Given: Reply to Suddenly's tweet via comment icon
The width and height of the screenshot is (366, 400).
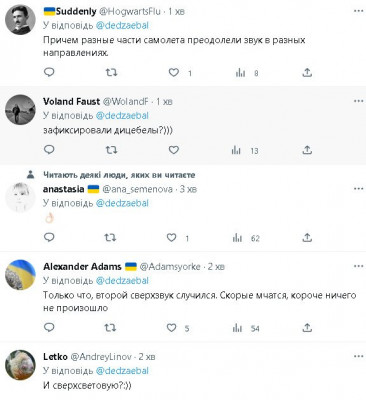Looking at the screenshot, I should coord(49,72).
